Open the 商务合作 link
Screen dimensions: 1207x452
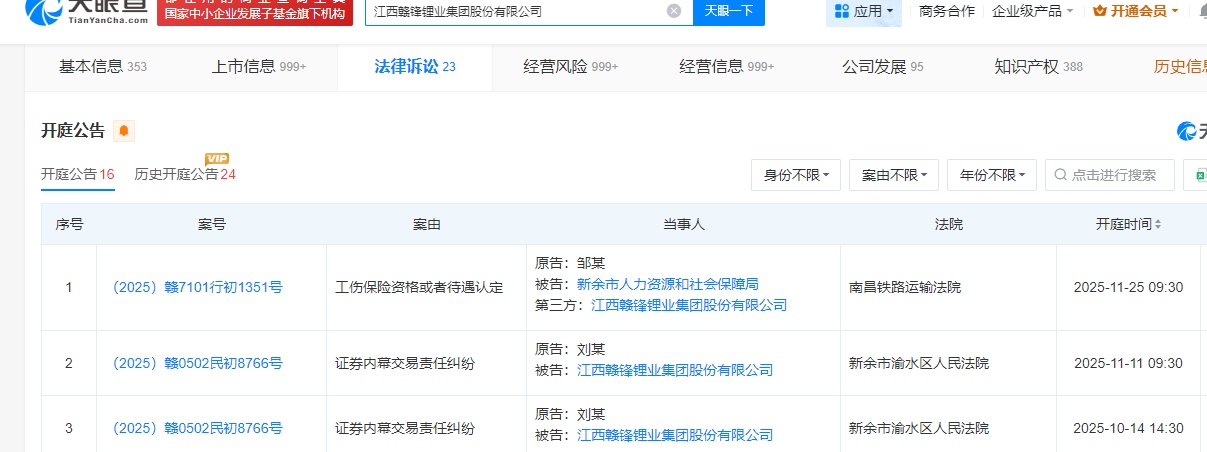[946, 11]
